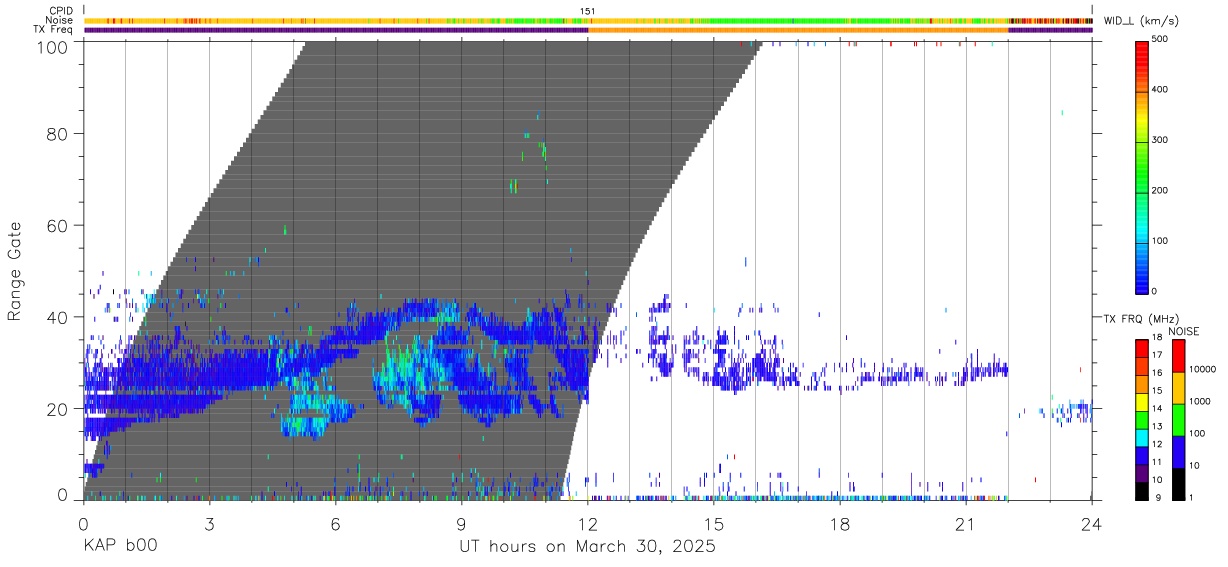The width and height of the screenshot is (1228, 567).
Task: Click the 60 tick on the Range Gate axis
Action: click(x=57, y=225)
